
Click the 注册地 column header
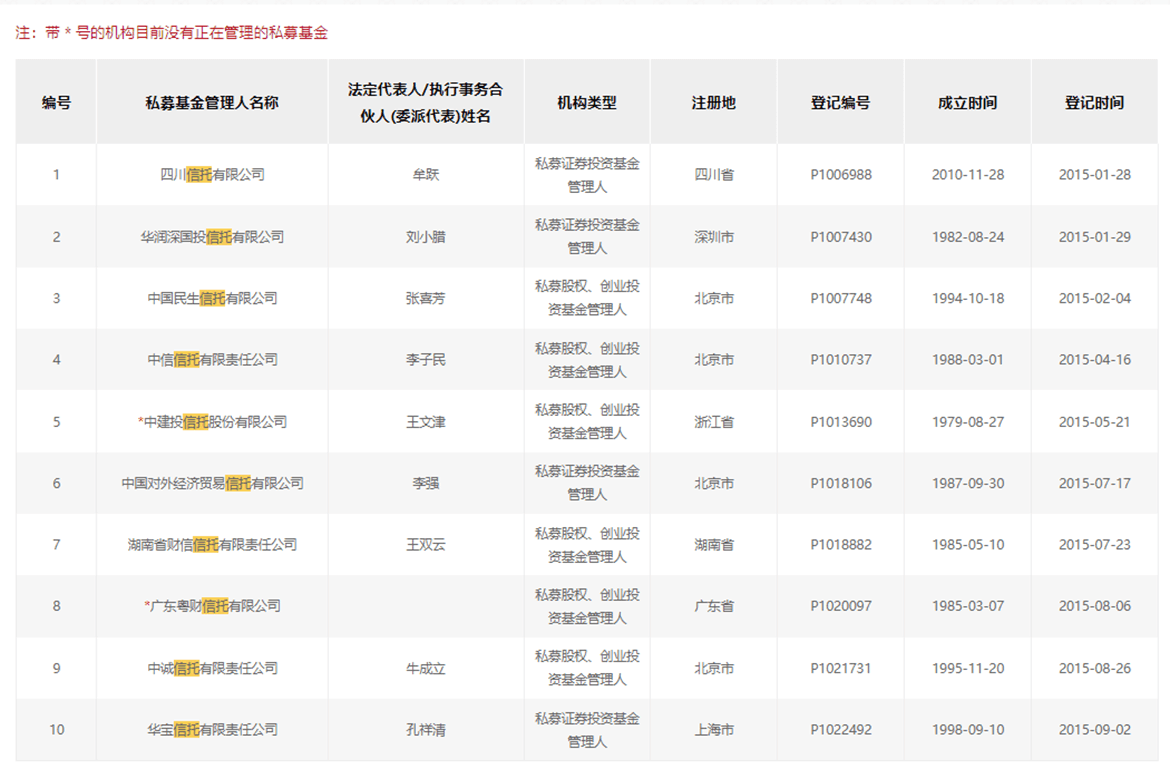point(714,103)
